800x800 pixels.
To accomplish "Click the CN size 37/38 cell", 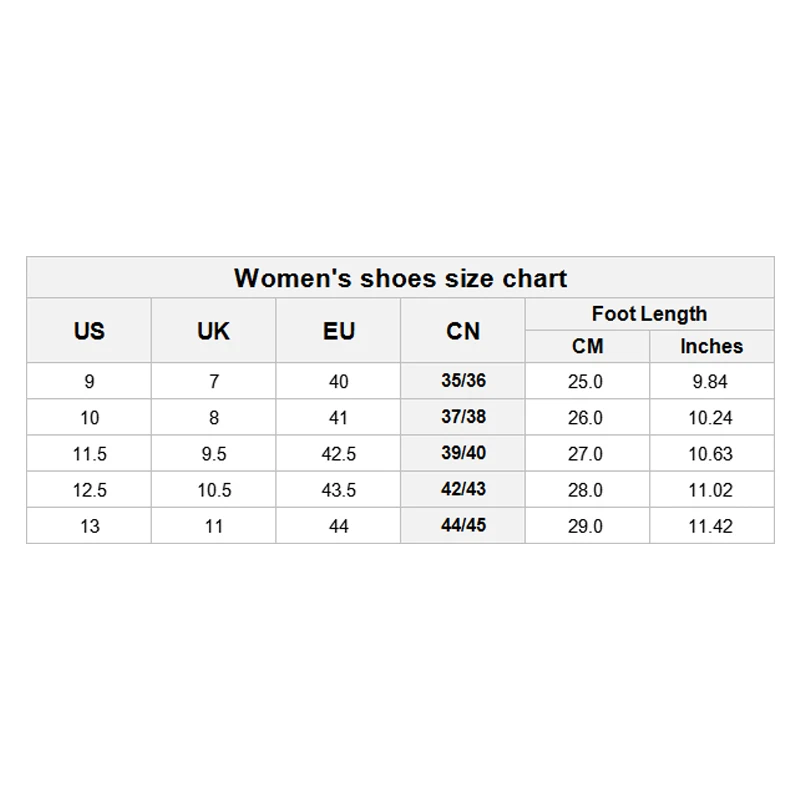I will coord(463,417).
